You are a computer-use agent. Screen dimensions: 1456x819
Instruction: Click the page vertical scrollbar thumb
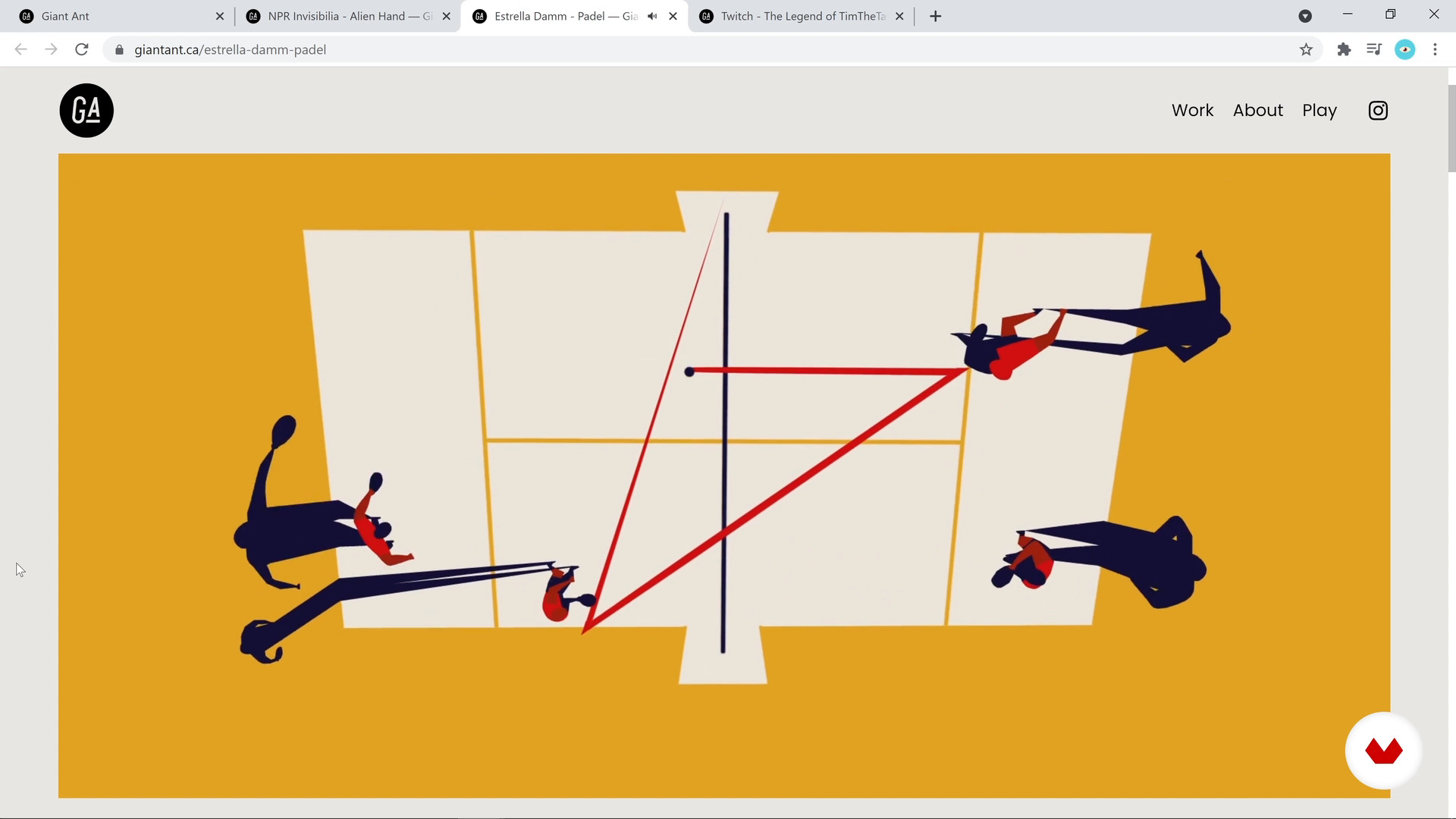pos(1451,127)
